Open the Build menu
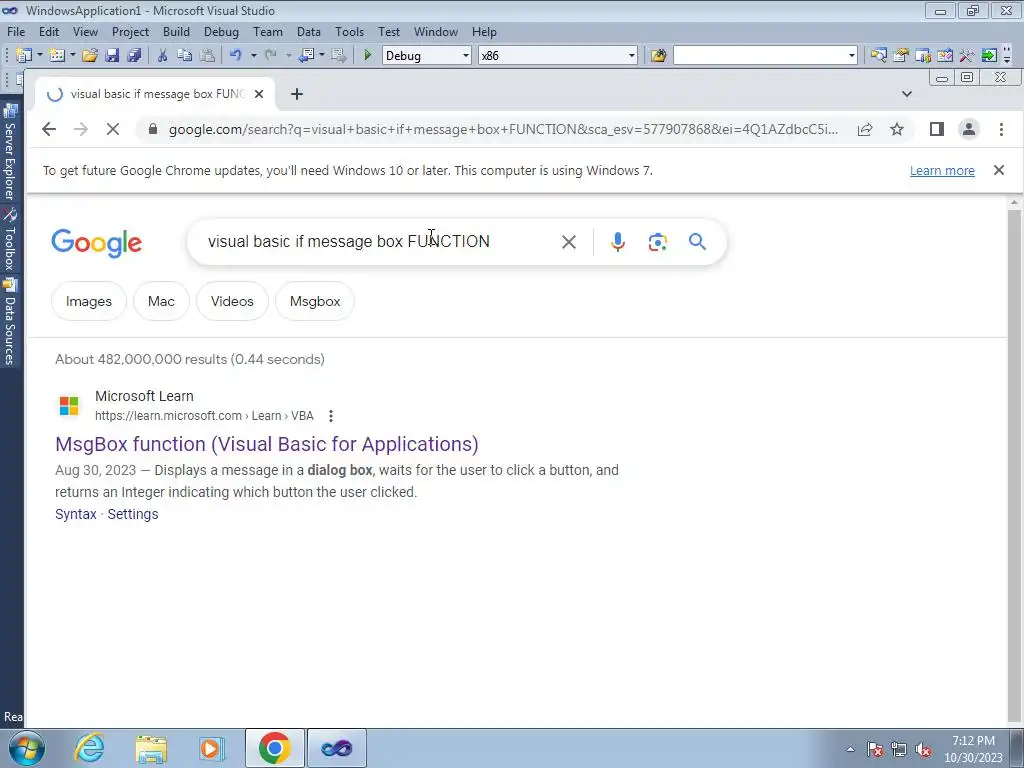The width and height of the screenshot is (1024, 768). pyautogui.click(x=176, y=31)
